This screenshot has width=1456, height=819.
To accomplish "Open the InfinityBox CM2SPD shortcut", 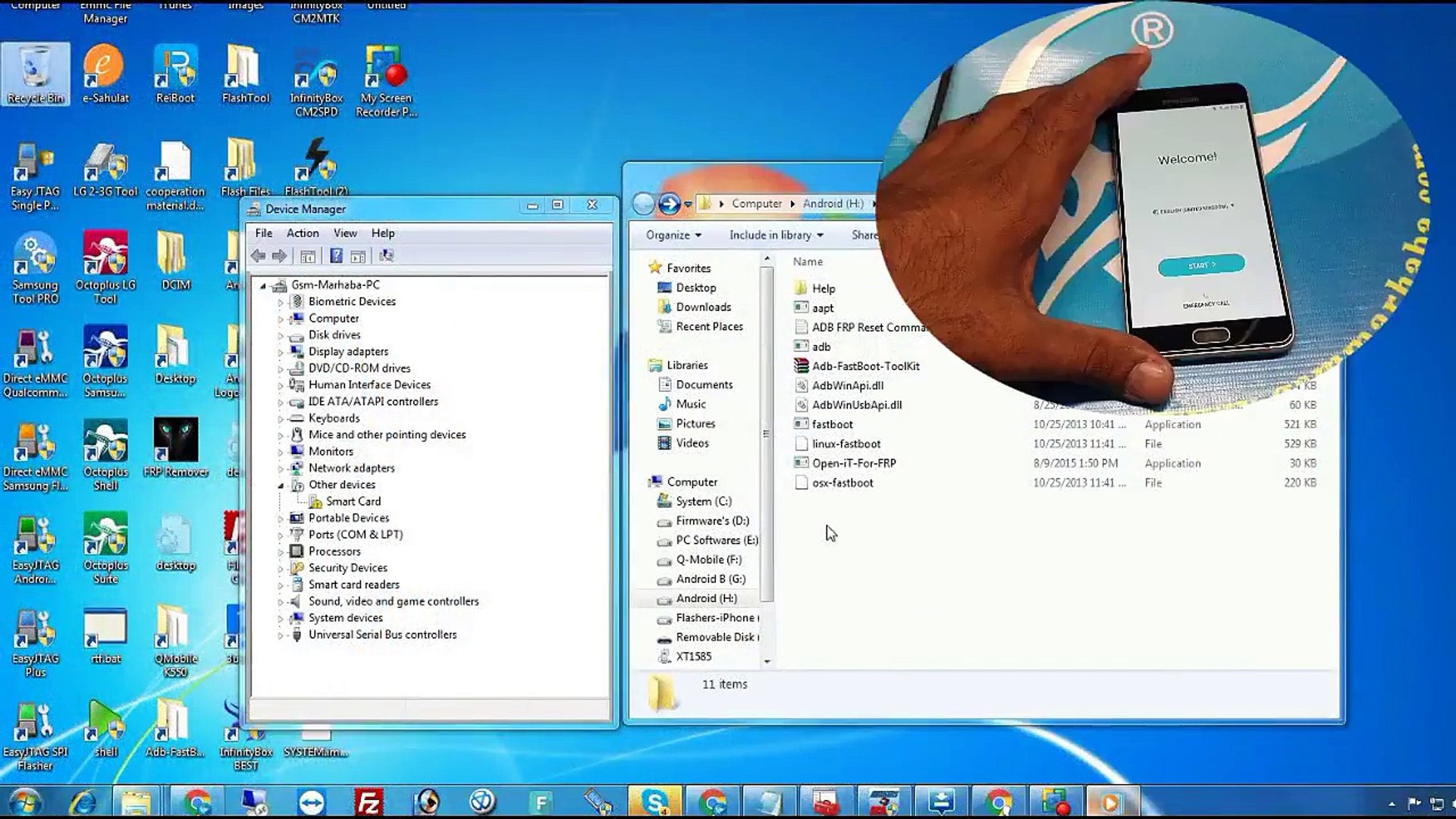I will 316,81.
